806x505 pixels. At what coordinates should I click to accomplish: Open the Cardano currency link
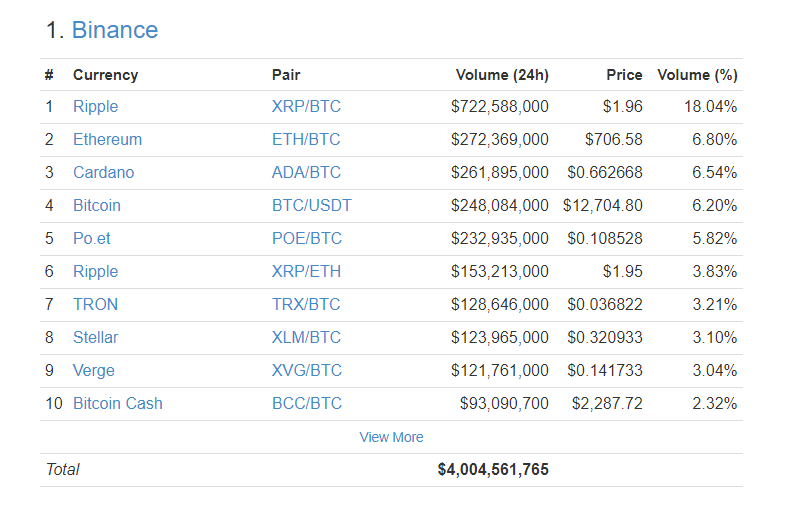[103, 172]
